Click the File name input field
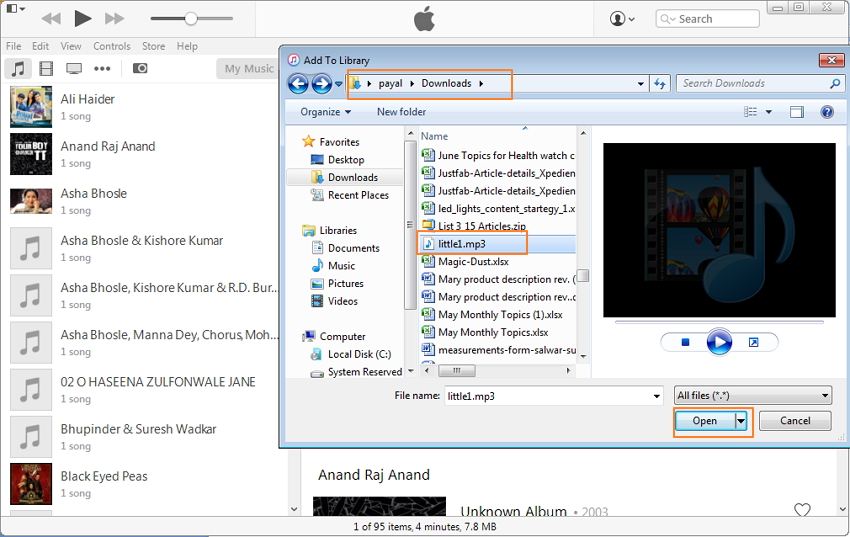The image size is (850, 537). [553, 395]
